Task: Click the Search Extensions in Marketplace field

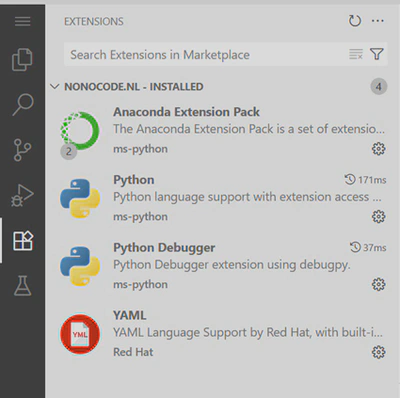Action: coord(225,54)
